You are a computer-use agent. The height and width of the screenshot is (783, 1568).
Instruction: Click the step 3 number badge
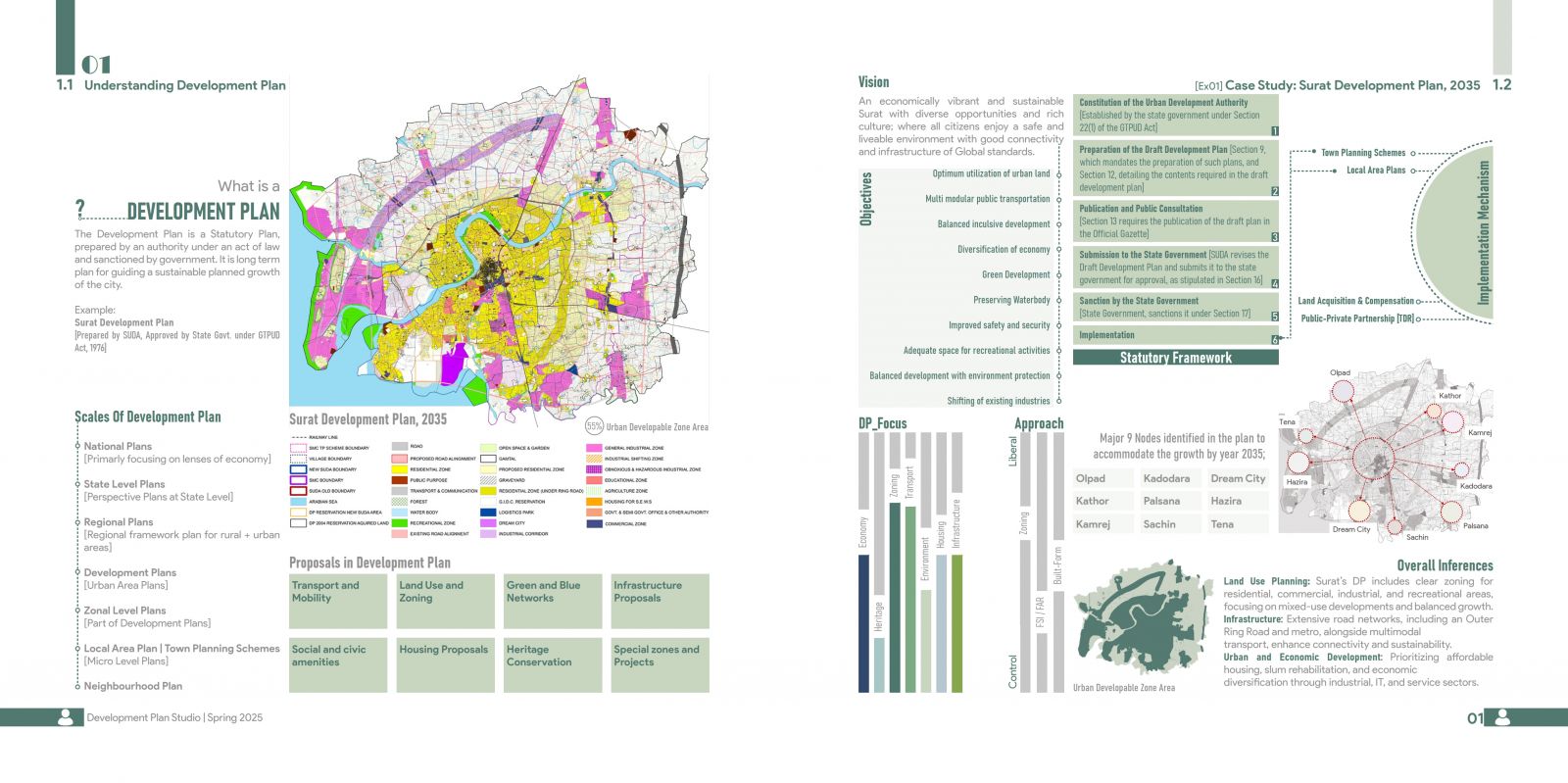[x=1274, y=237]
